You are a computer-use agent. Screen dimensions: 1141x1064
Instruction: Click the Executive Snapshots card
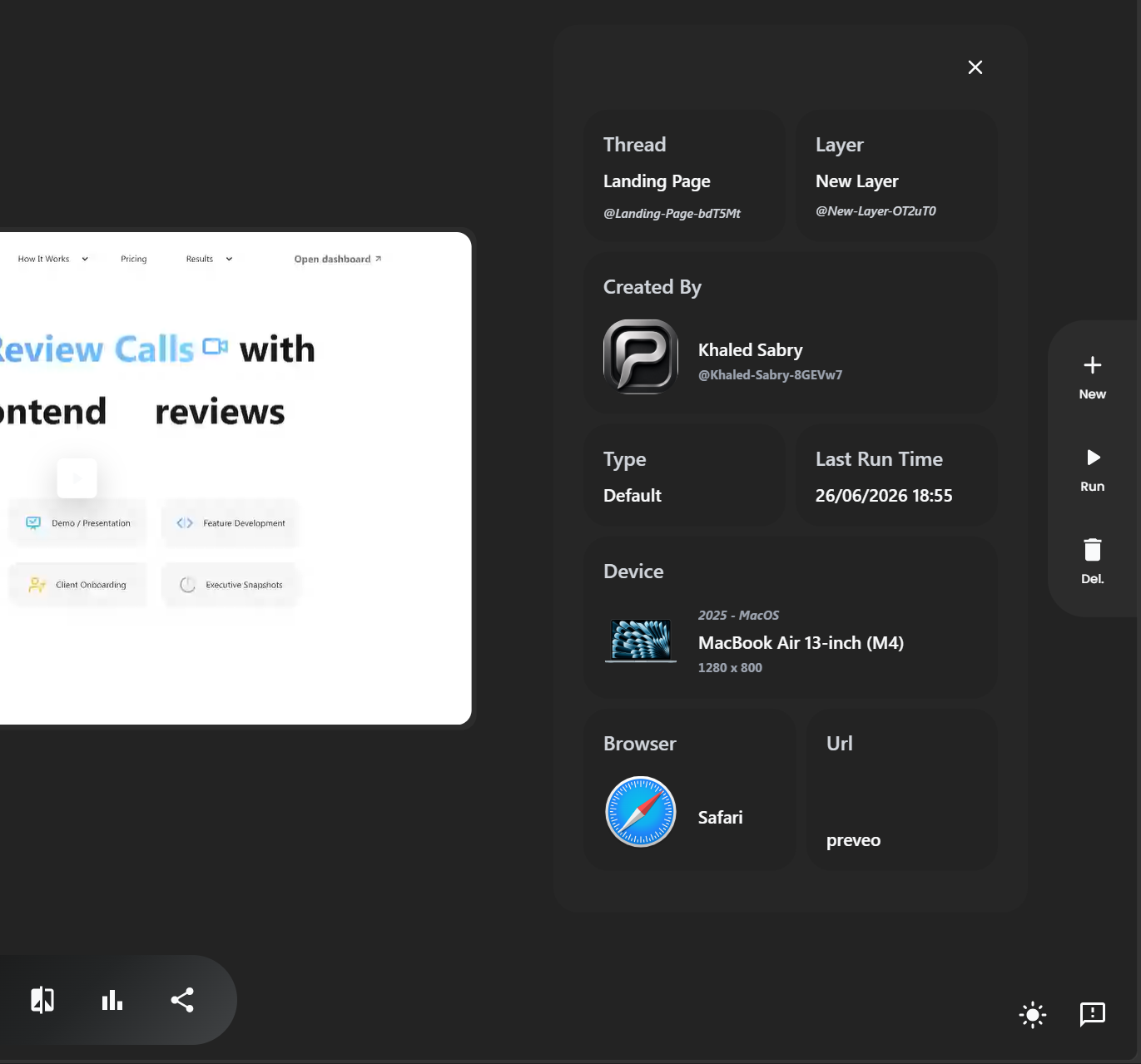(x=231, y=585)
